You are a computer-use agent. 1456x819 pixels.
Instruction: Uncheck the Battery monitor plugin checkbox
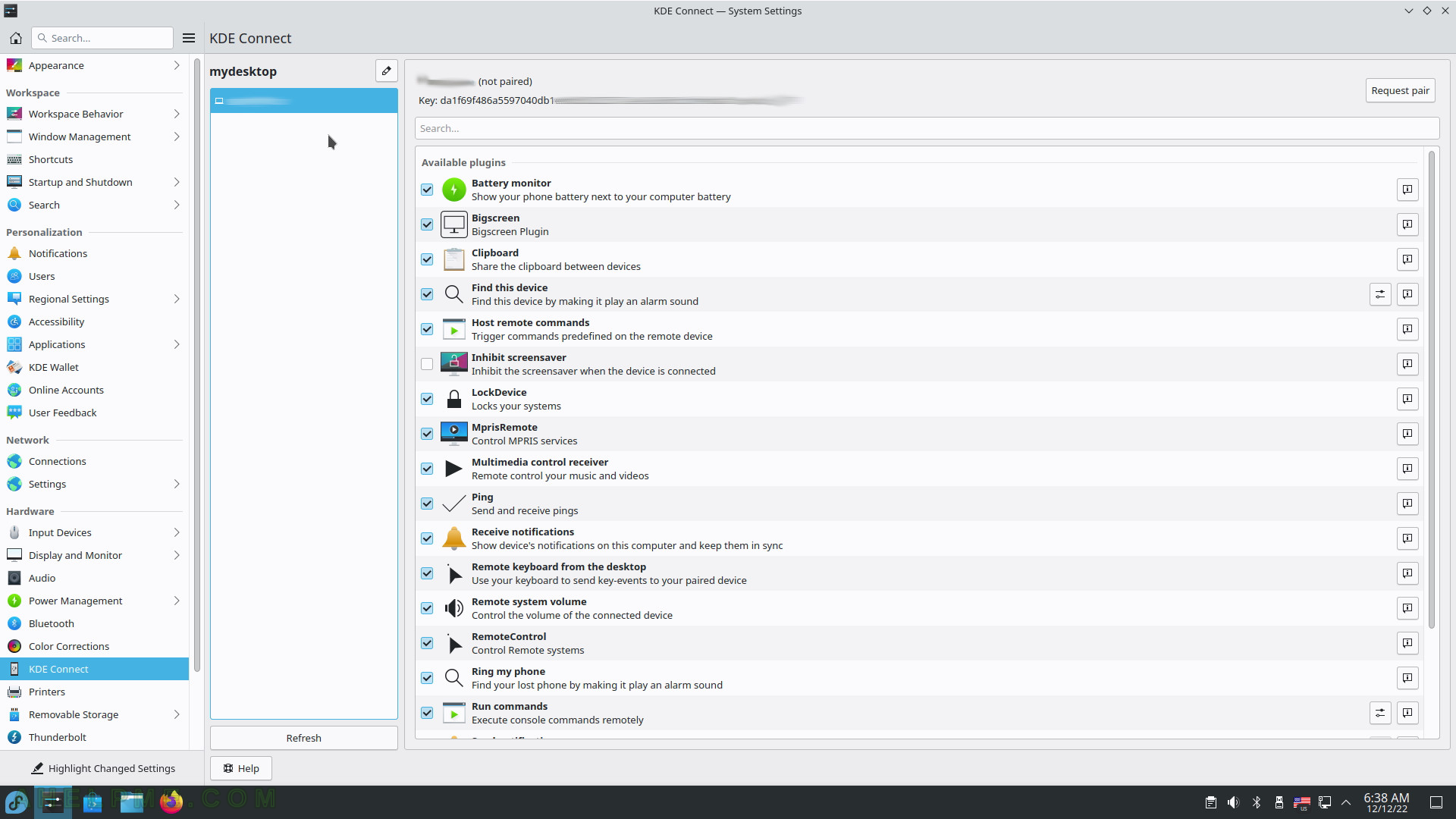pyautogui.click(x=427, y=190)
